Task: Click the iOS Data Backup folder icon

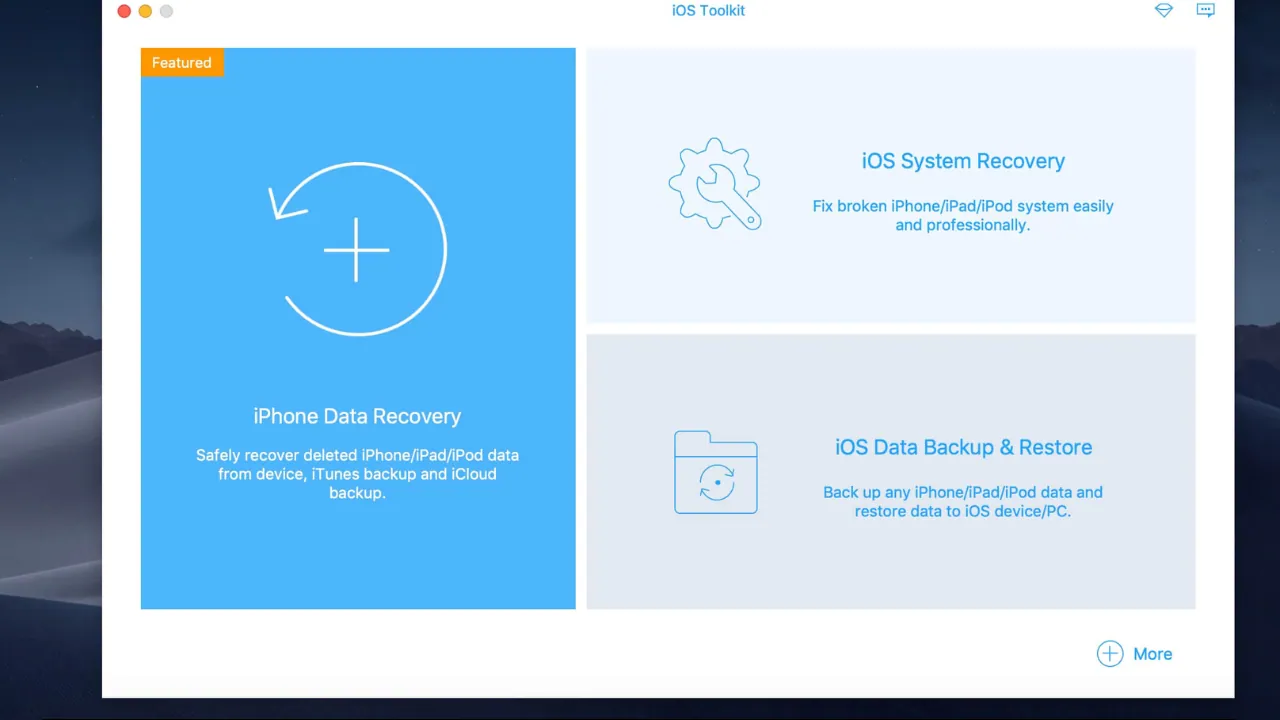Action: [x=716, y=472]
